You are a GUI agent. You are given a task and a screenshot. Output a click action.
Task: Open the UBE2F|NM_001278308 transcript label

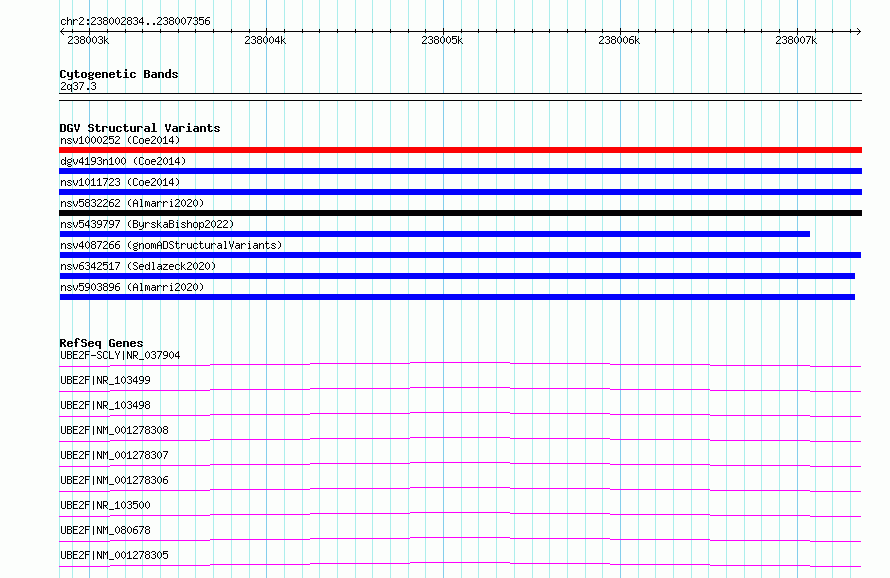pyautogui.click(x=115, y=430)
